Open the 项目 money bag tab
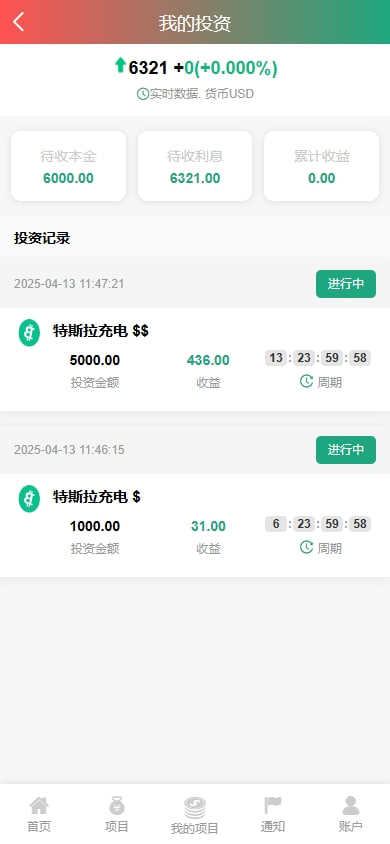390x844 pixels. pos(117,815)
